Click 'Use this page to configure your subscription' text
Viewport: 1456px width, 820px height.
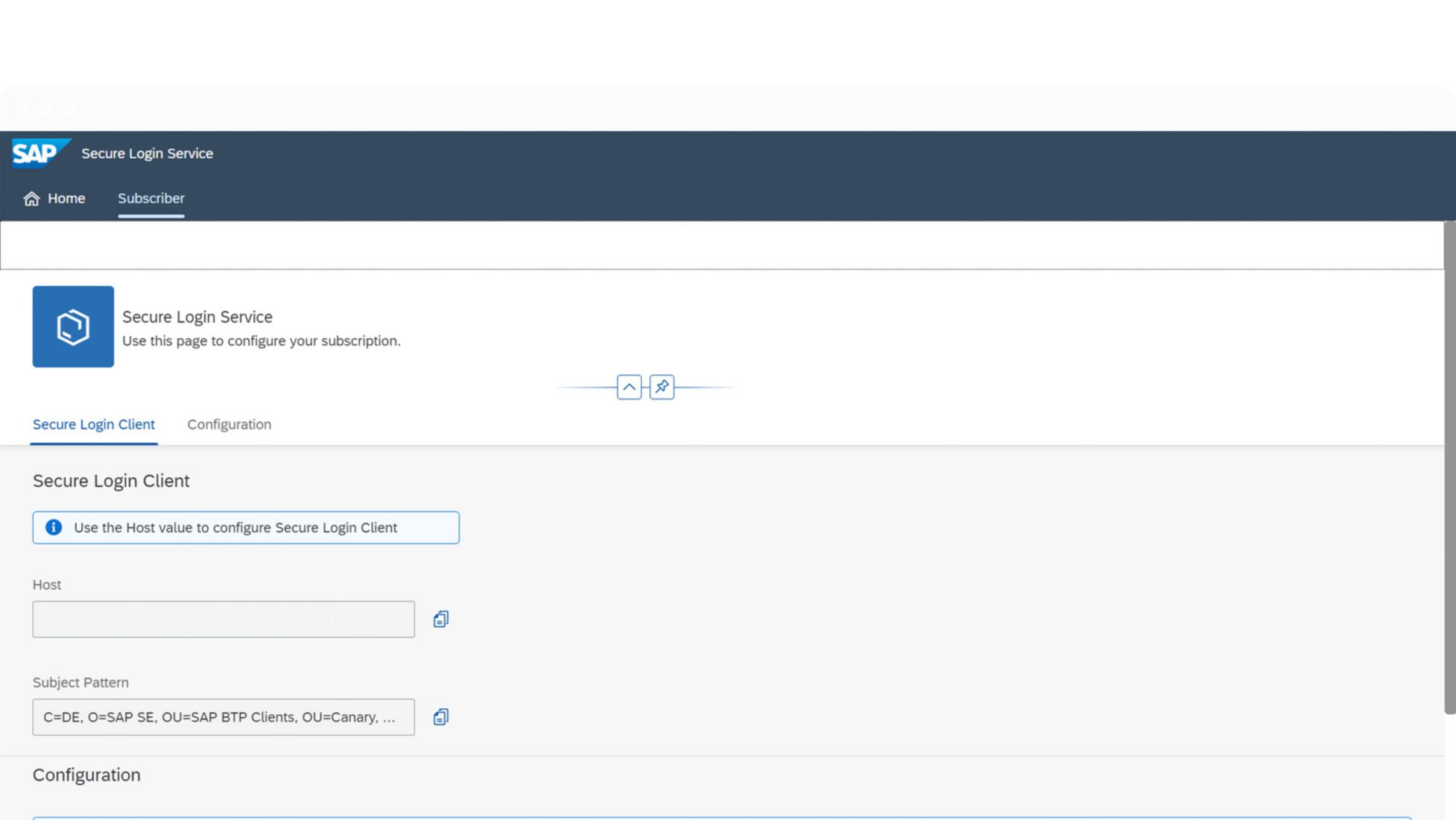click(261, 341)
